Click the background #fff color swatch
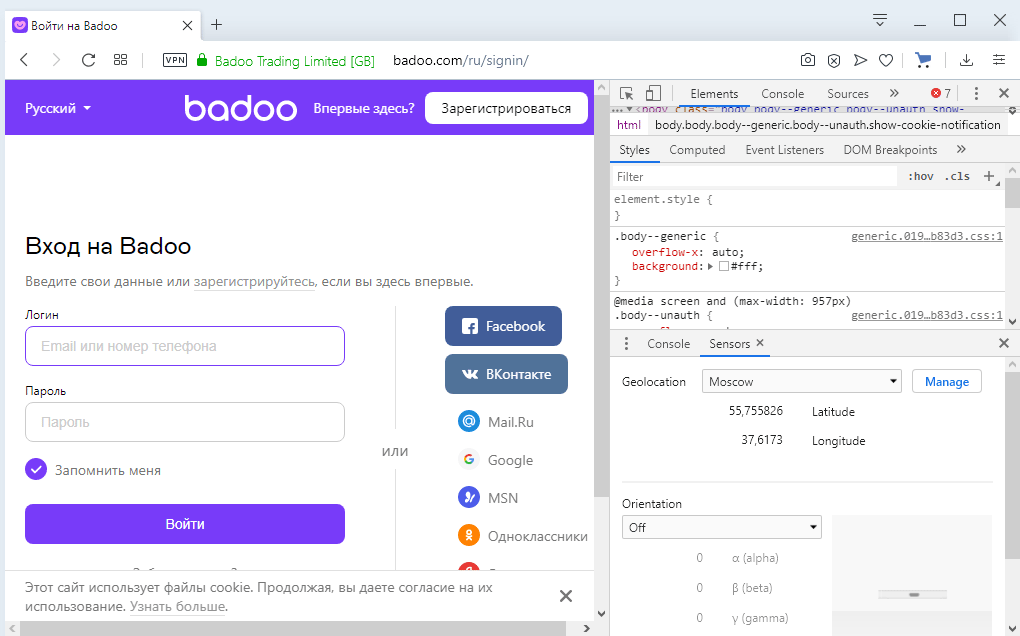Image resolution: width=1020 pixels, height=636 pixels. click(x=724, y=267)
